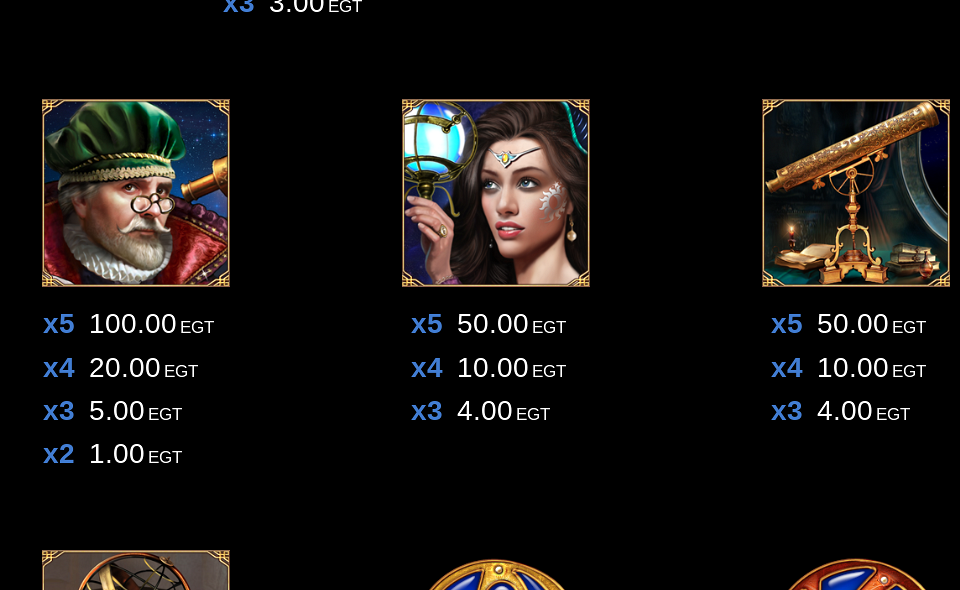Select the astronomer x3 5.00 EGT payout
960x590 pixels.
(x=113, y=411)
